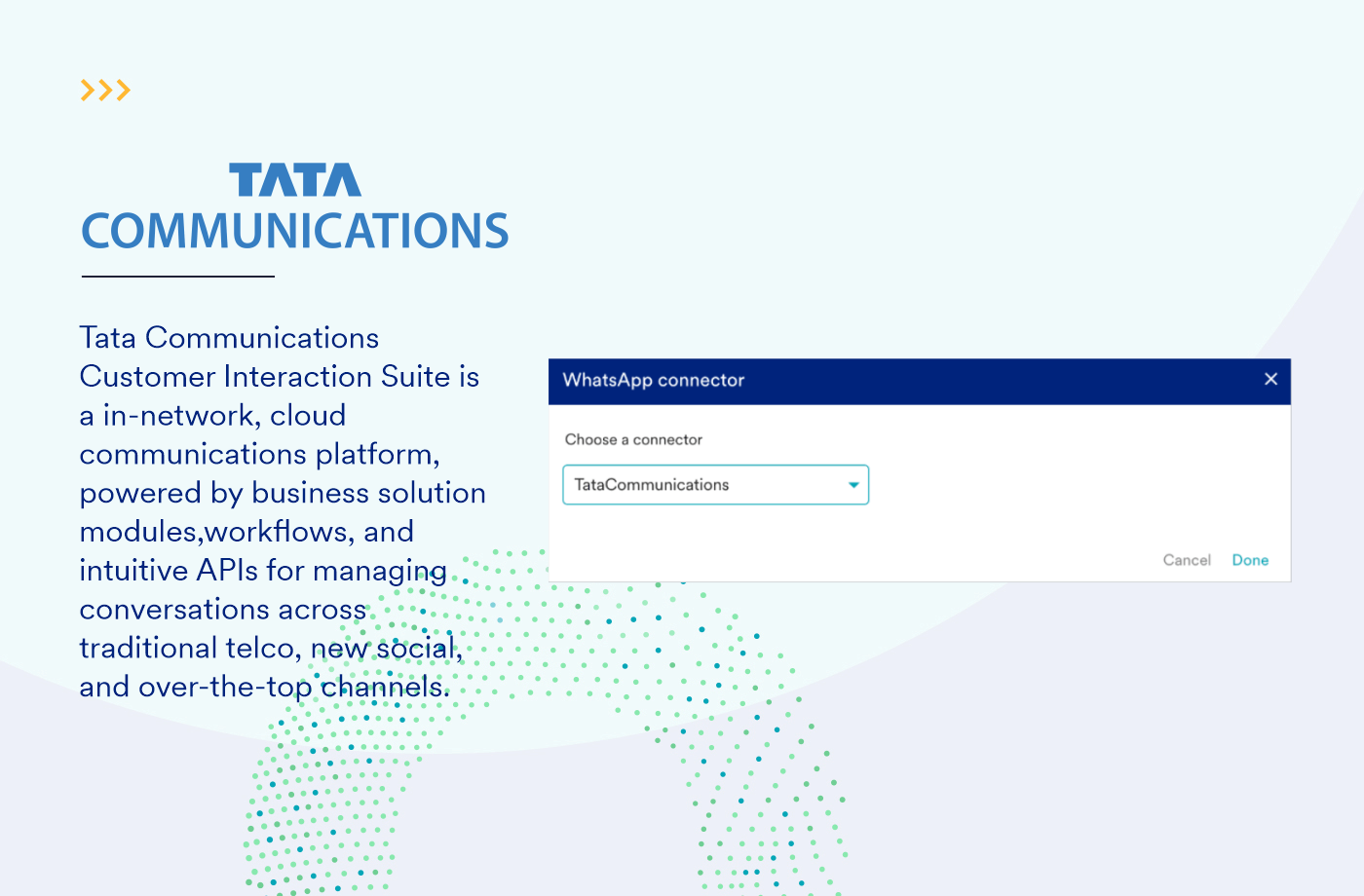Image resolution: width=1364 pixels, height=896 pixels.
Task: Click the "and over-the-top channels." text line
Action: coord(265,687)
